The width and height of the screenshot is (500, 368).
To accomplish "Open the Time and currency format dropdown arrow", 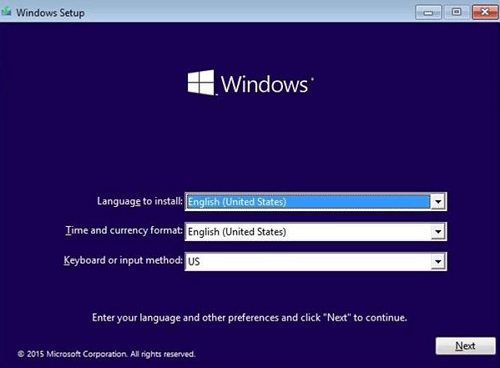I will 438,232.
